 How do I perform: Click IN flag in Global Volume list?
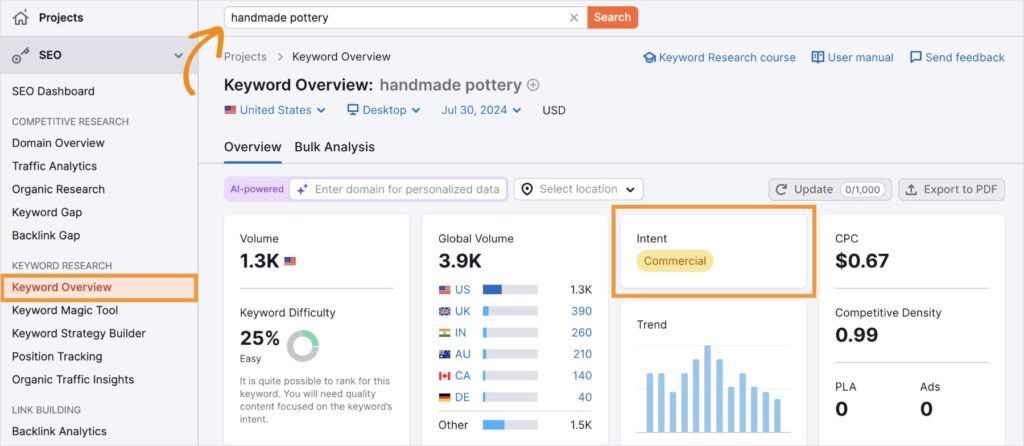pyautogui.click(x=445, y=333)
